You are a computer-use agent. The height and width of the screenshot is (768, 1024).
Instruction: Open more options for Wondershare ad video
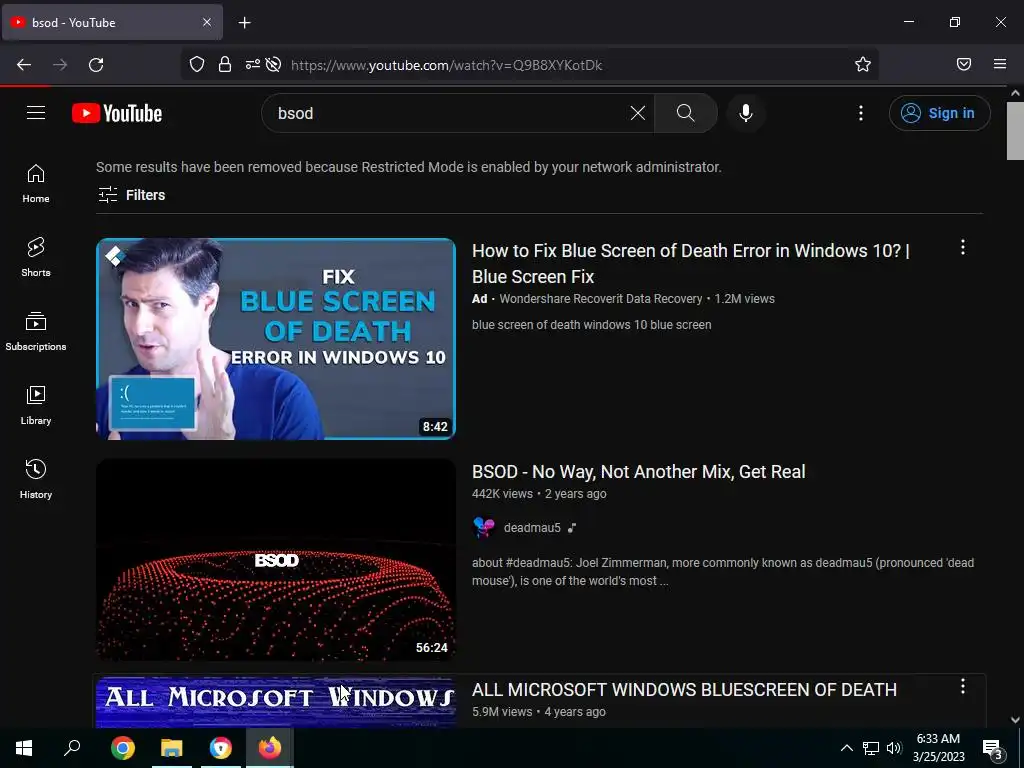pyautogui.click(x=963, y=248)
